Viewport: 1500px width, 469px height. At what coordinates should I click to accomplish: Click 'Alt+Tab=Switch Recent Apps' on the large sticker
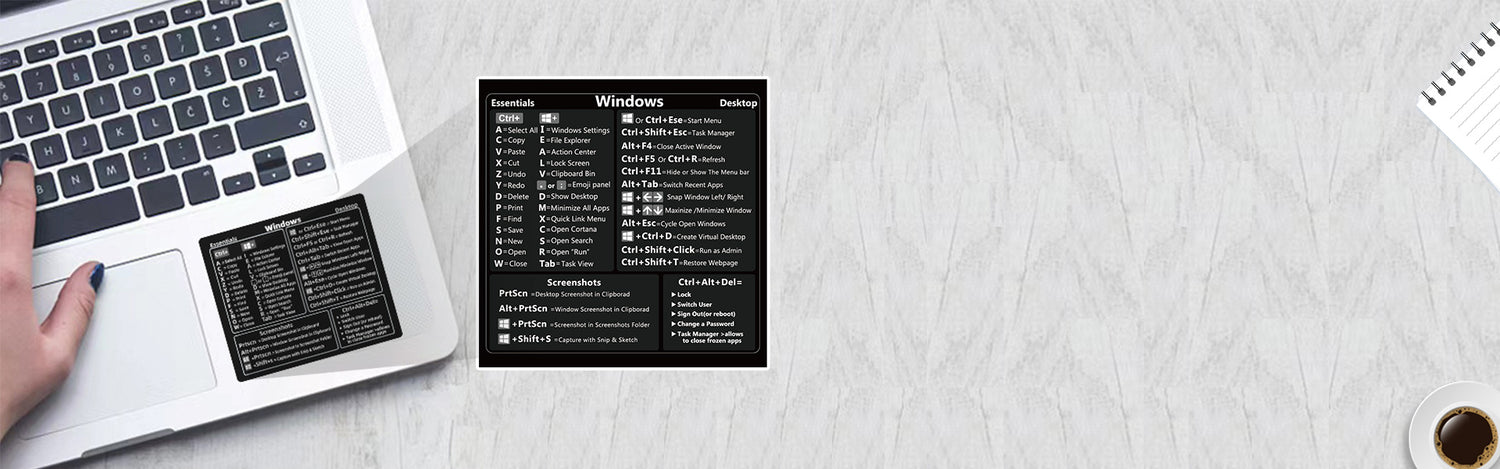coord(670,184)
